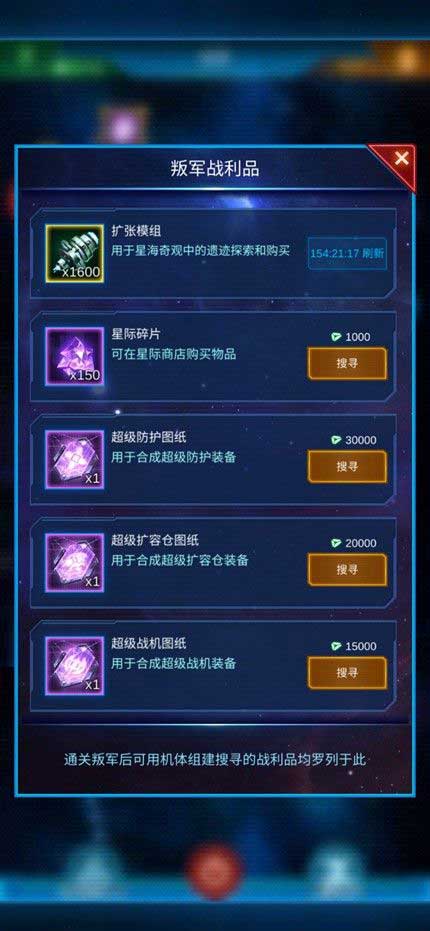Click 搜寻 button for 星际碎片
430x931 pixels.
click(347, 363)
